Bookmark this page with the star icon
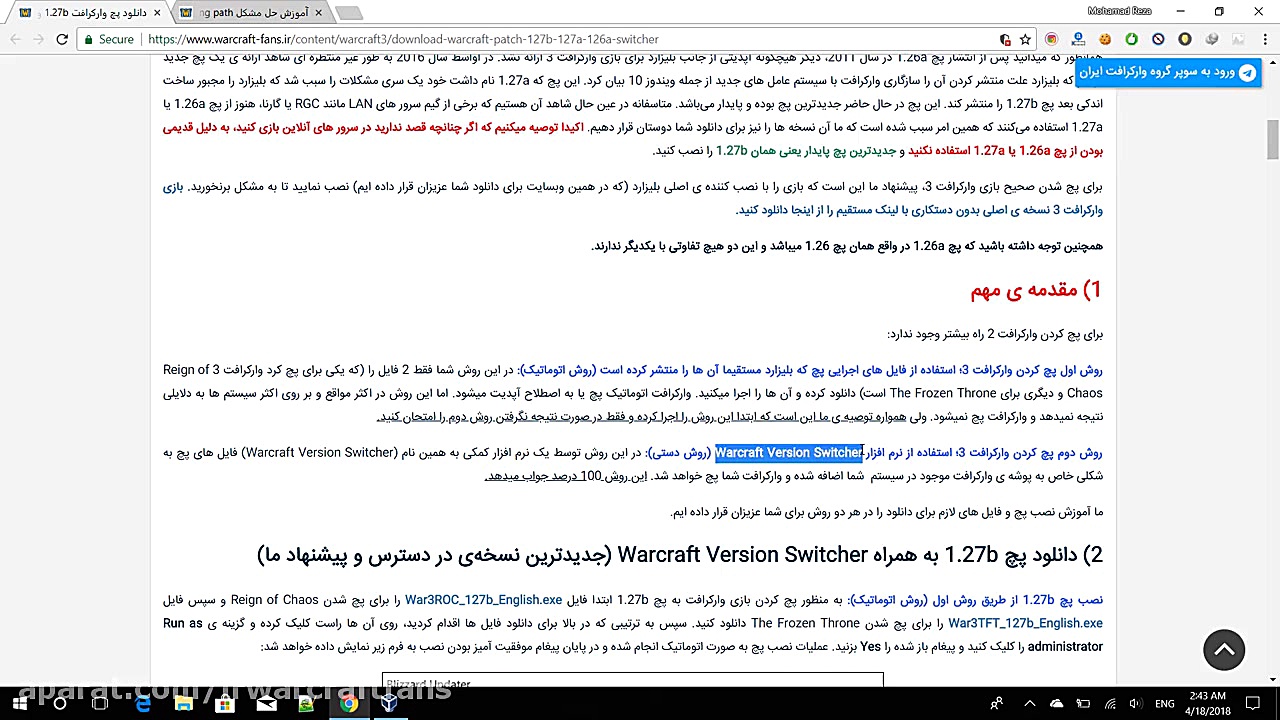This screenshot has width=1280, height=720. coord(1025,39)
